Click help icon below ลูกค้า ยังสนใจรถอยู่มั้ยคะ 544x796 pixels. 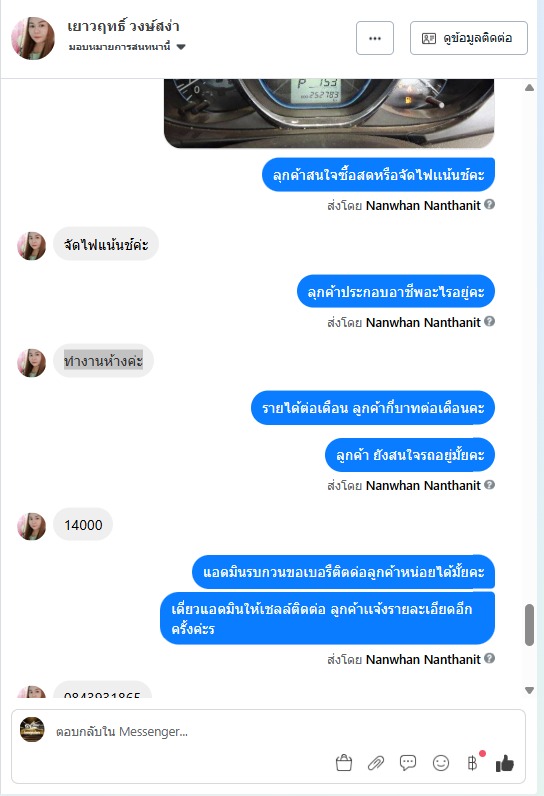click(x=489, y=485)
